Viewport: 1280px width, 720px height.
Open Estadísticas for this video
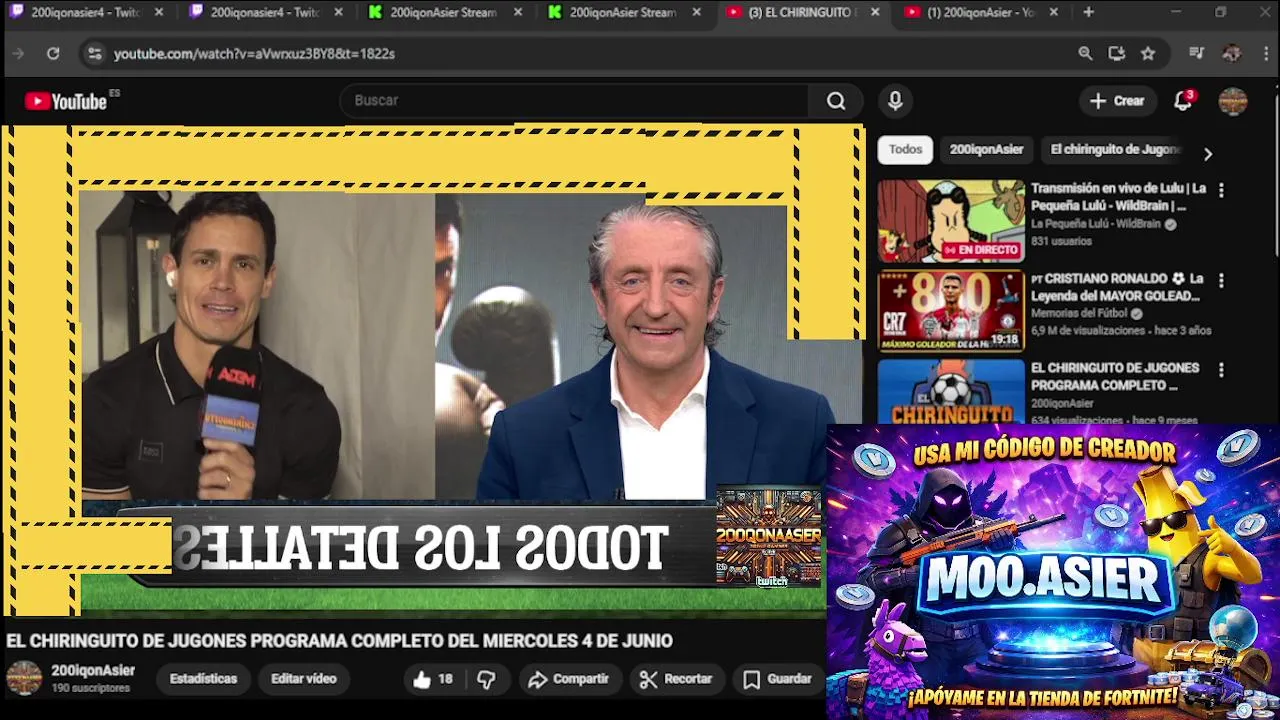click(203, 679)
